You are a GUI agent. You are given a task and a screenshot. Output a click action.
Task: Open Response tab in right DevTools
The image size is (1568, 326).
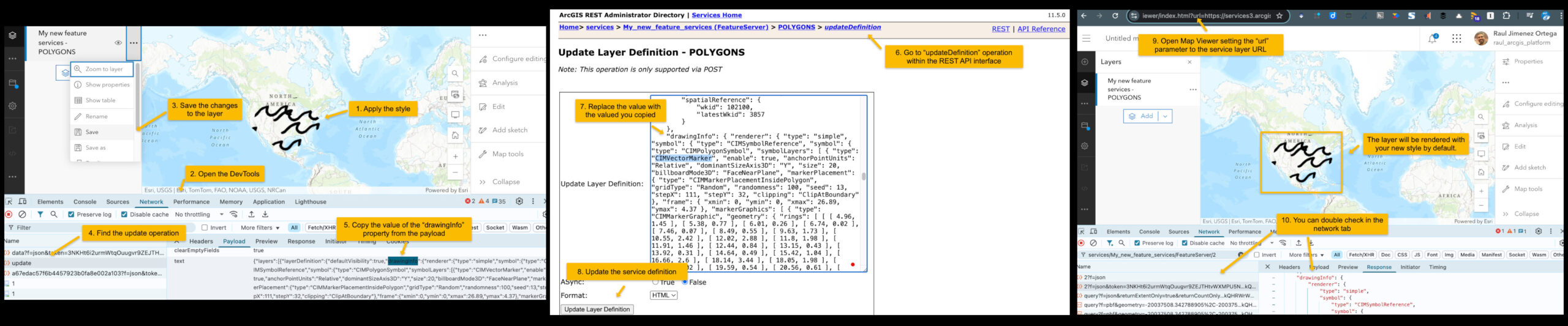pos(1379,267)
